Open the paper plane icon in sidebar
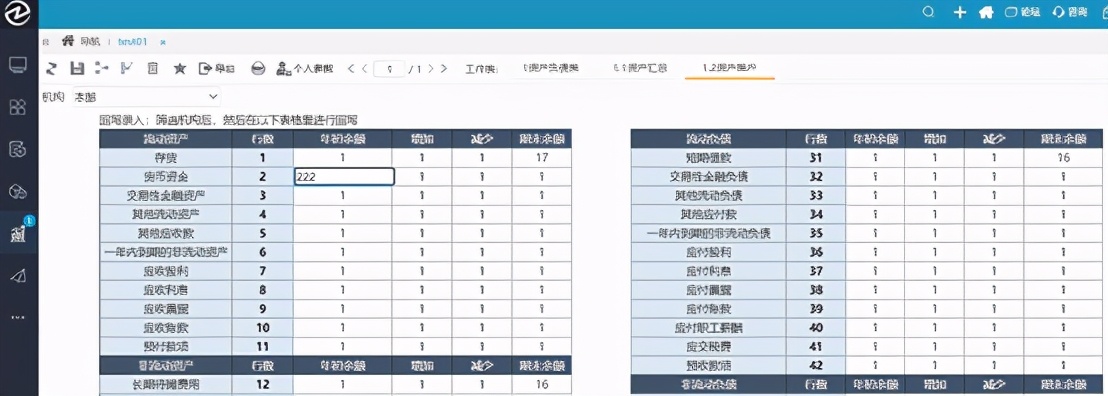The height and width of the screenshot is (396, 1108). 18,275
